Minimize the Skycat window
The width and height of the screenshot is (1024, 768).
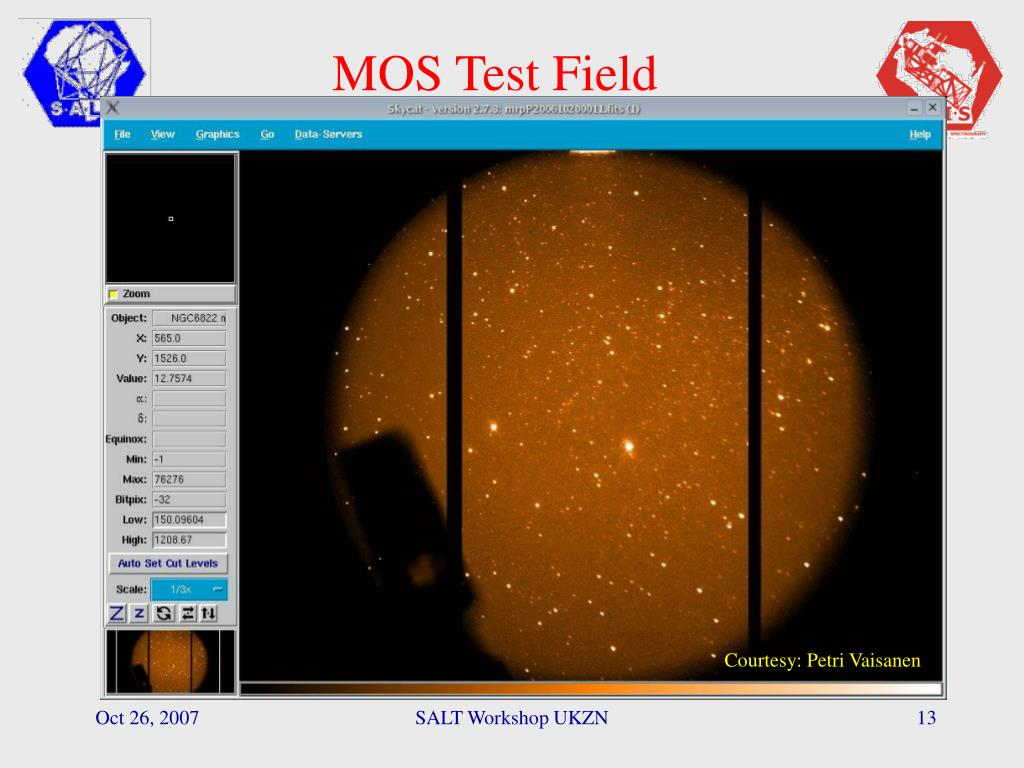pos(914,108)
